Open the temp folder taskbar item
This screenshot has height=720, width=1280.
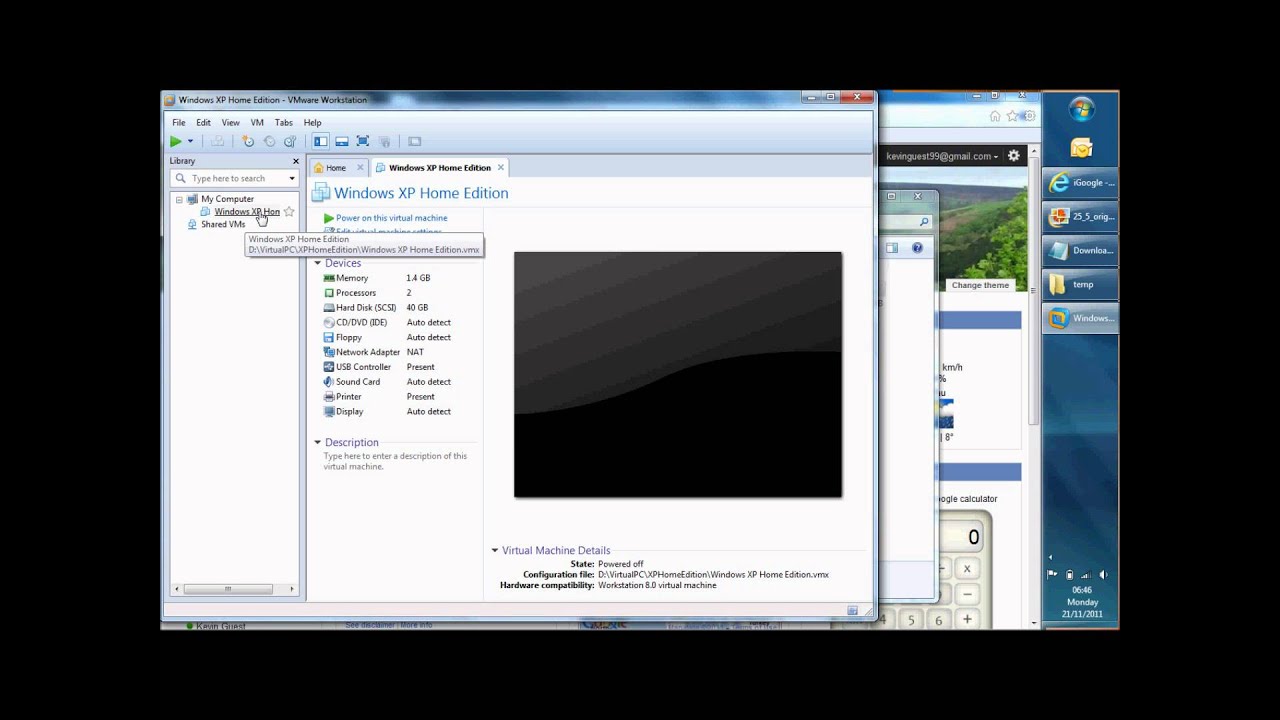[1081, 285]
